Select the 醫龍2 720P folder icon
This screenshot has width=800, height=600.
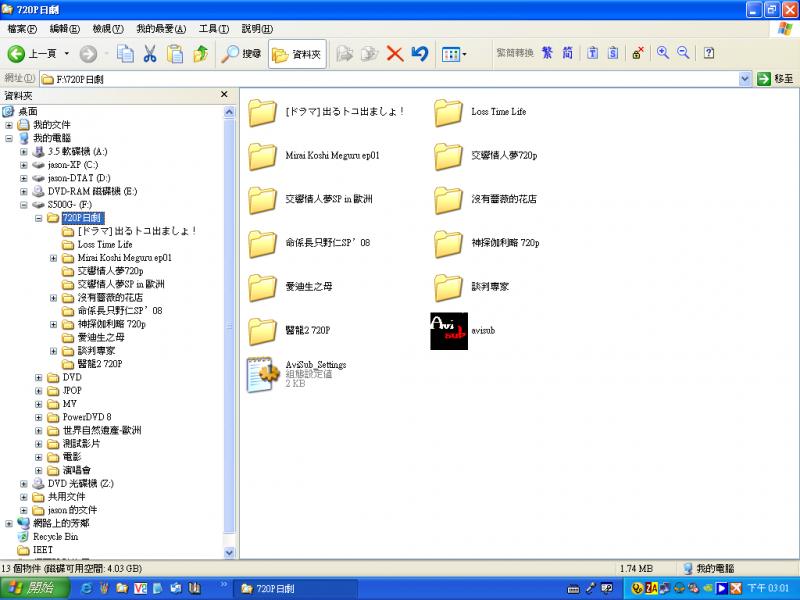click(x=262, y=331)
